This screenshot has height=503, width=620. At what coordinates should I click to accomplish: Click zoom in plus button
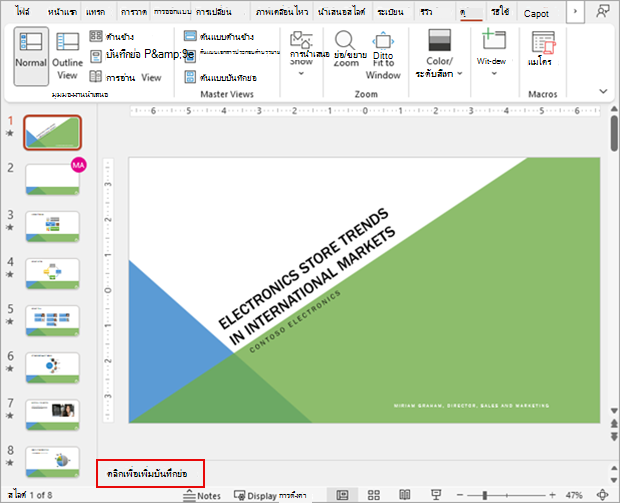(552, 495)
